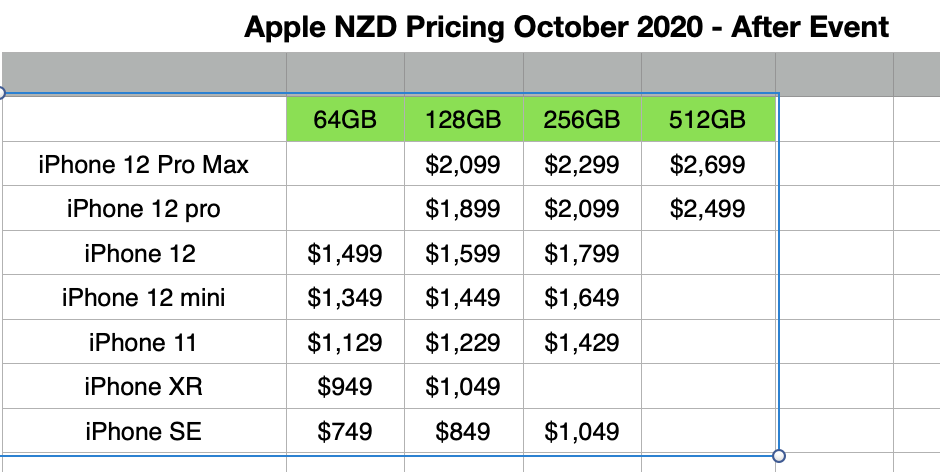Screen dimensions: 940x472
Task: Select the green 128GB header cell
Action: pyautogui.click(x=463, y=120)
